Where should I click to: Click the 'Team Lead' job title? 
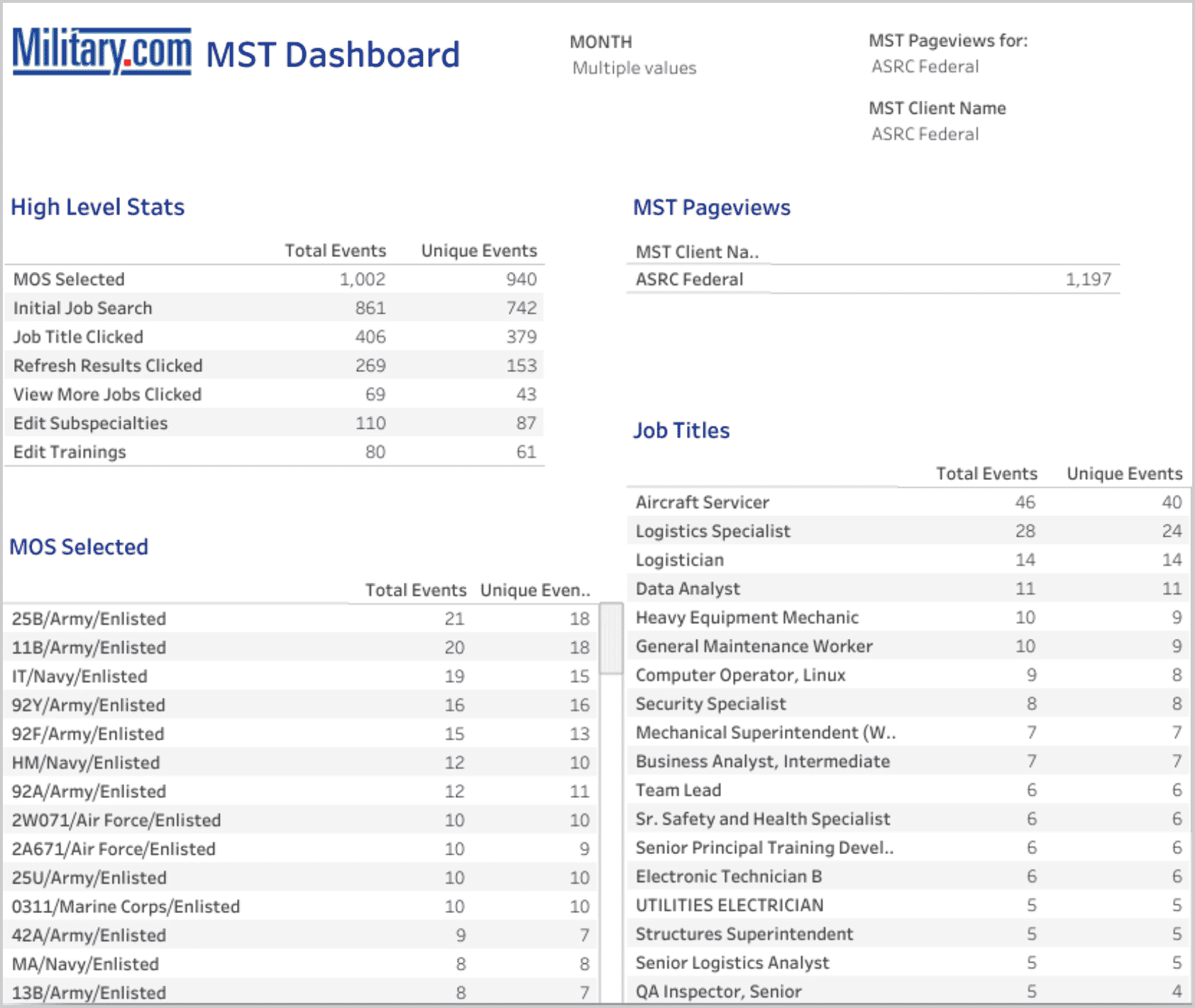[x=678, y=790]
